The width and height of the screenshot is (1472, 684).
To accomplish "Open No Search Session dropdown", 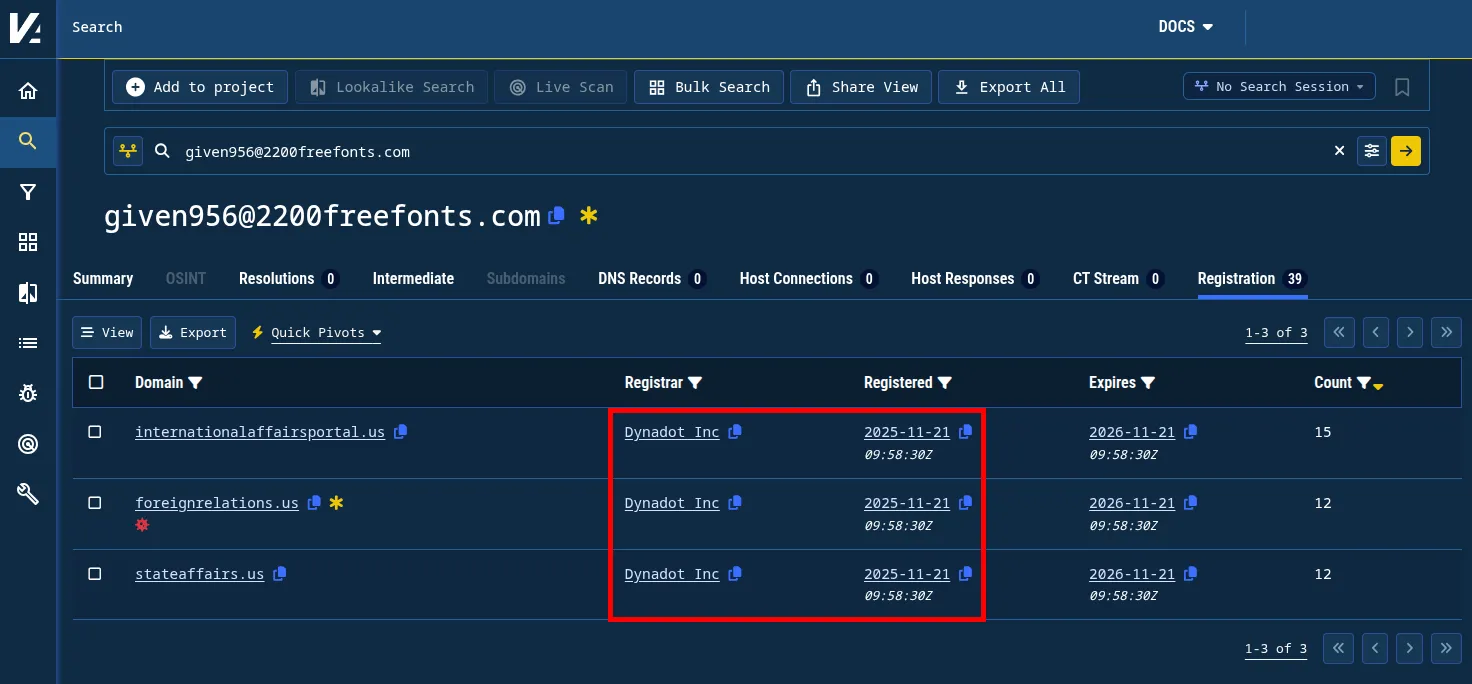I will point(1279,87).
